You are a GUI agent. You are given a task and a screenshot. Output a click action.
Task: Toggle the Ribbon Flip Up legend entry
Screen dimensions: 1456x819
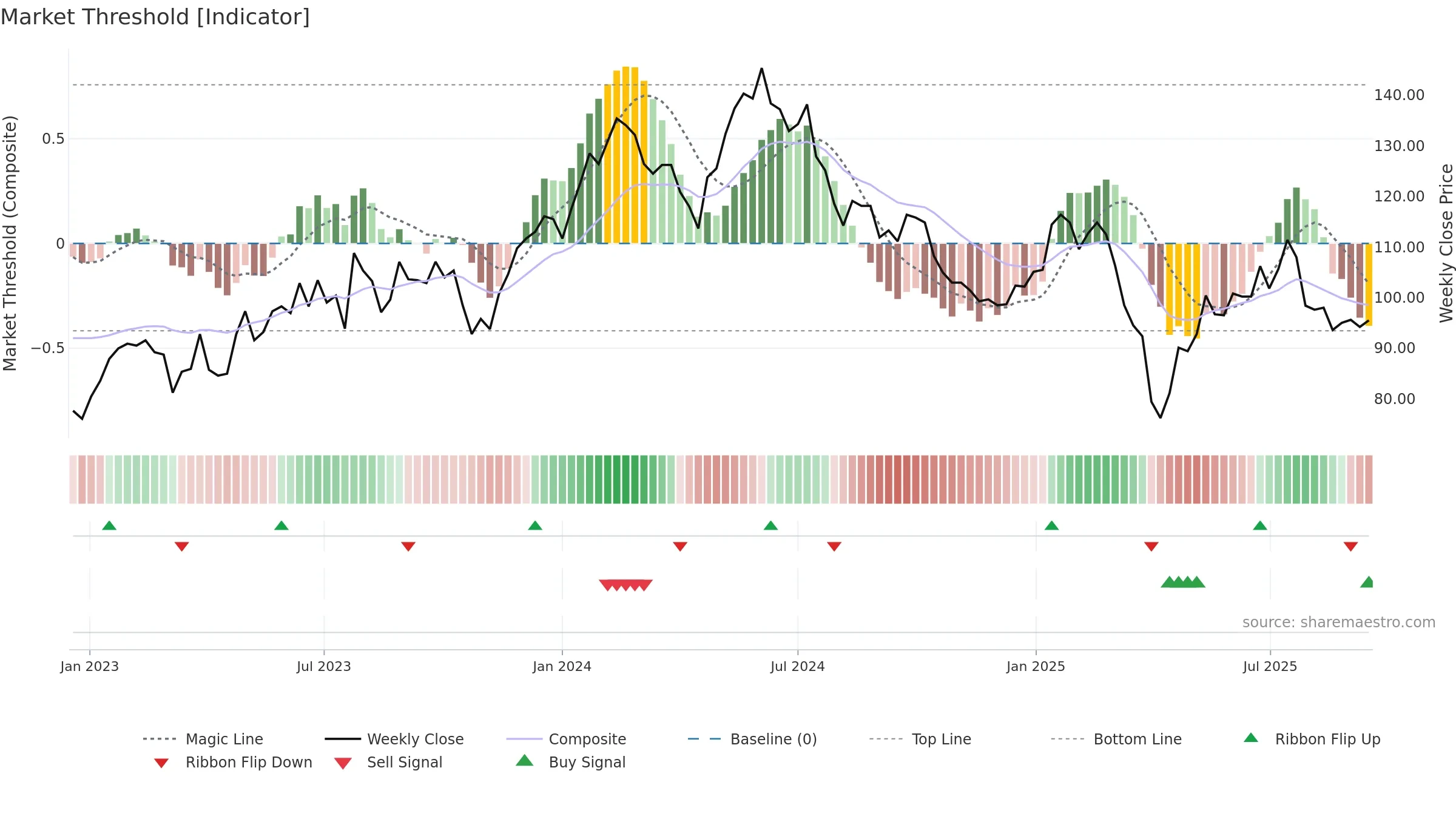[1312, 739]
